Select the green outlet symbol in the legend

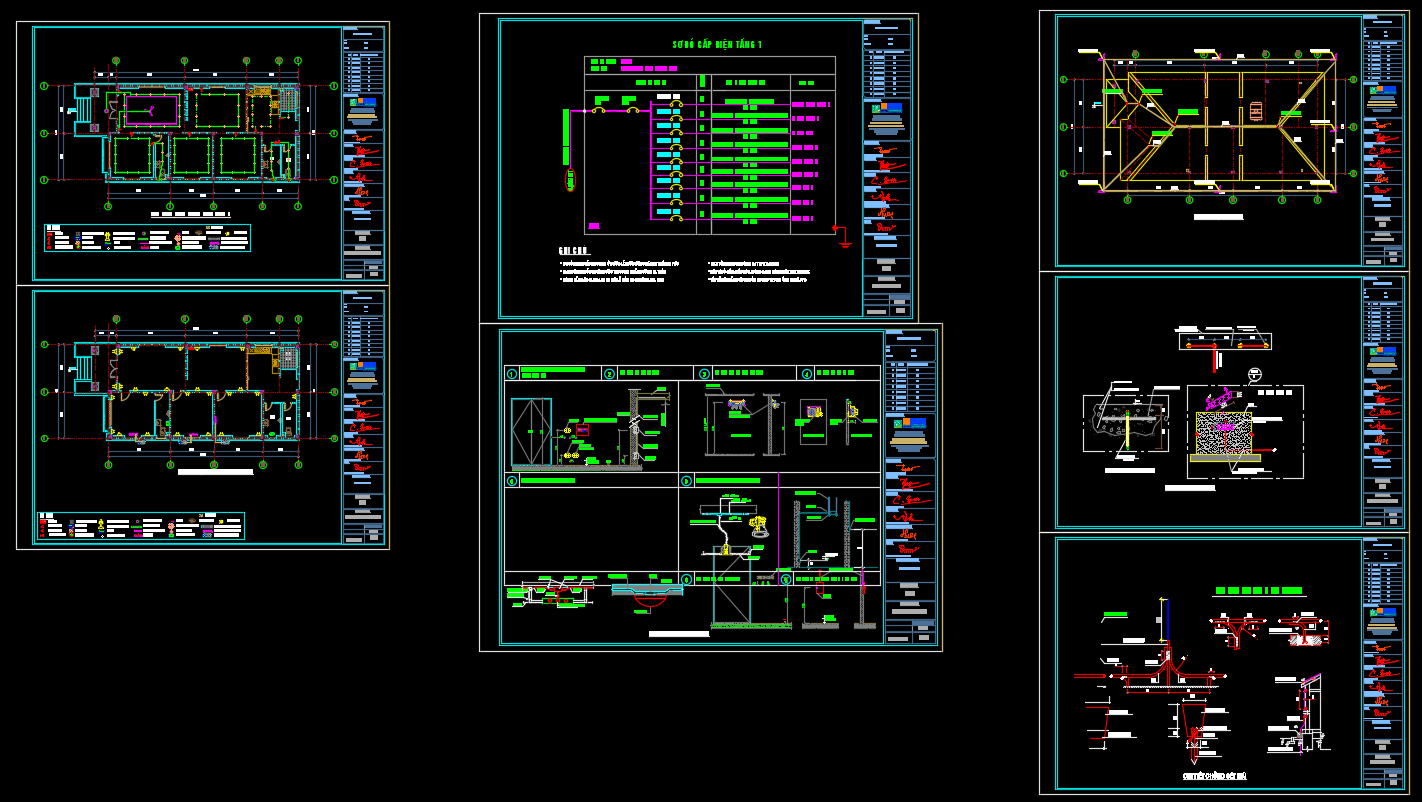[144, 239]
